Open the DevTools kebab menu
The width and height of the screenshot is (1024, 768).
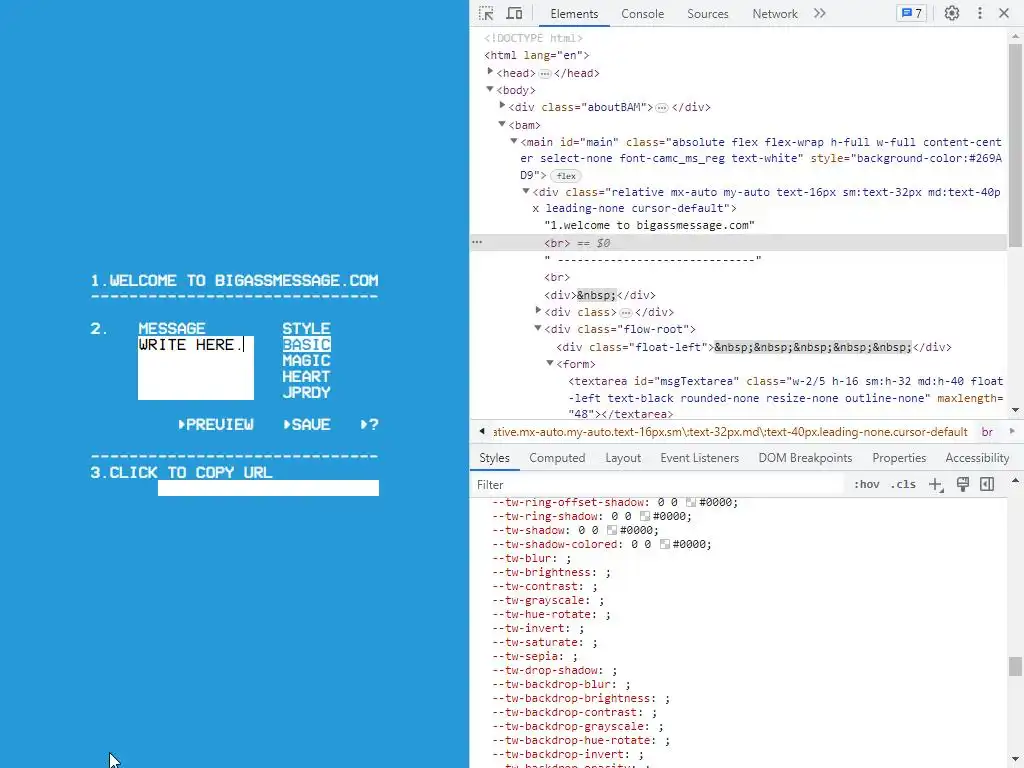(x=980, y=13)
